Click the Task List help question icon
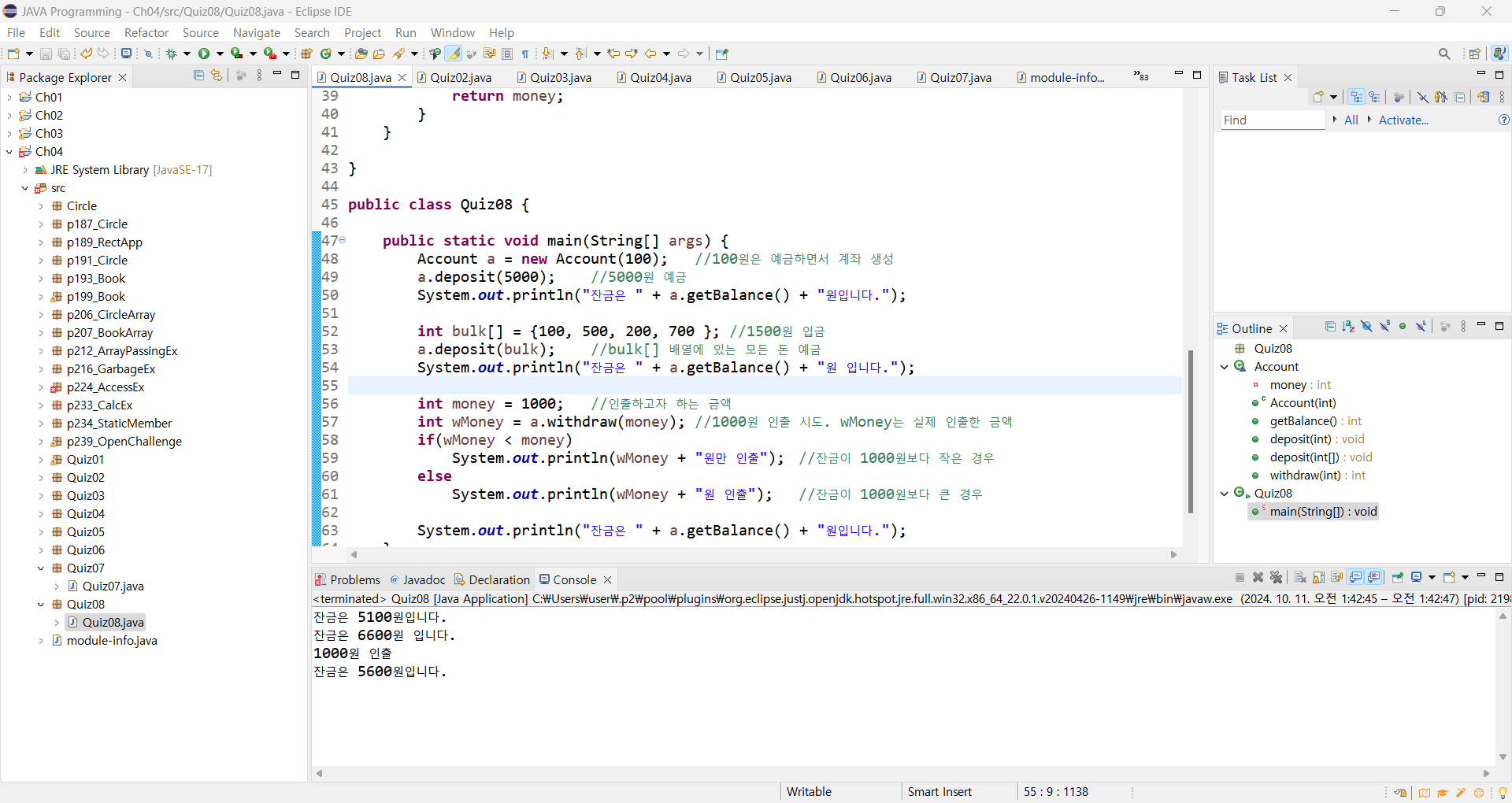Screen dimensions: 1512x803 click(x=1503, y=120)
